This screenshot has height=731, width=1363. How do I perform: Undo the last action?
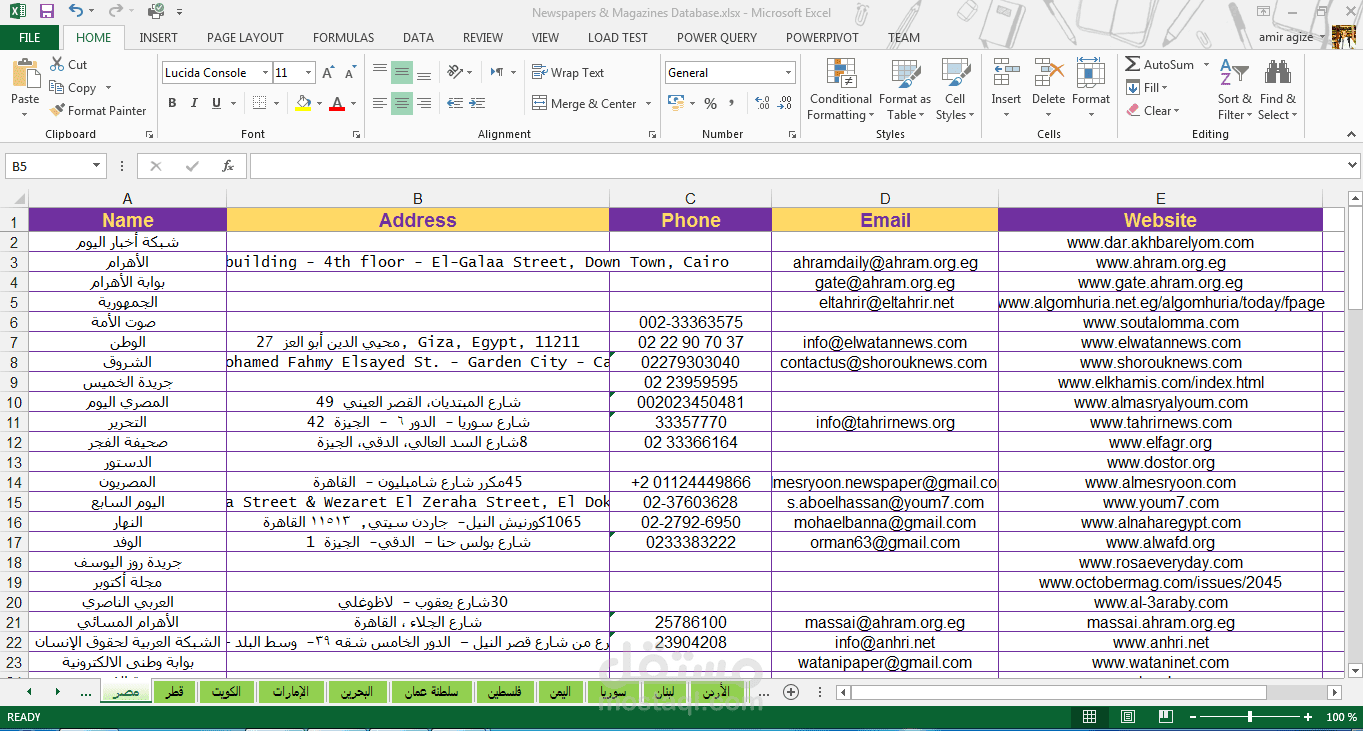coord(77,11)
